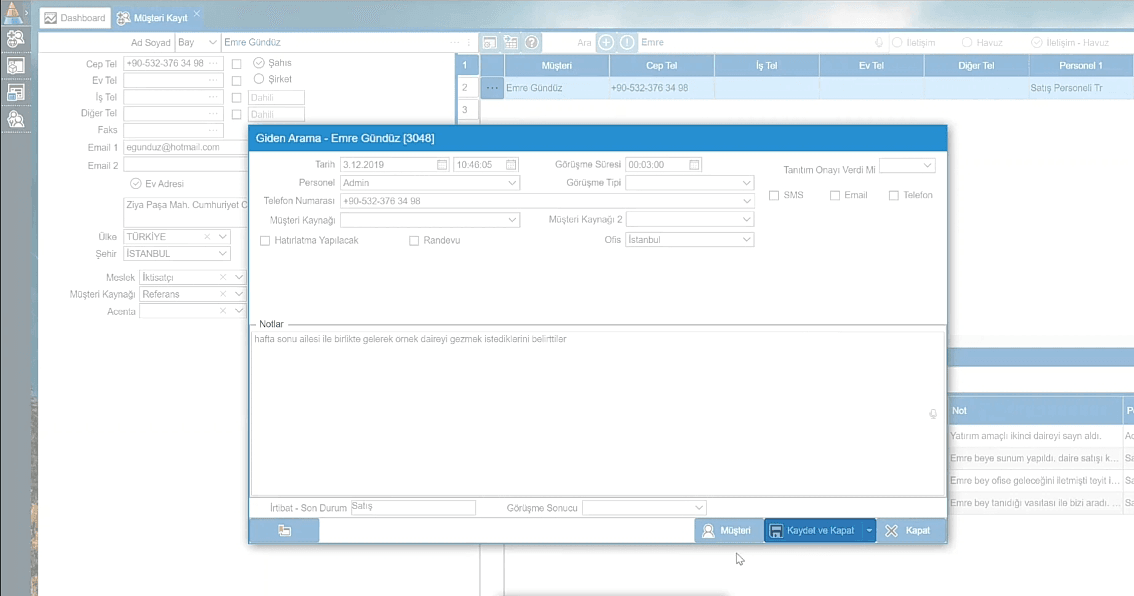This screenshot has width=1134, height=596.
Task: Open the Telefon Numarası dropdown
Action: click(746, 201)
